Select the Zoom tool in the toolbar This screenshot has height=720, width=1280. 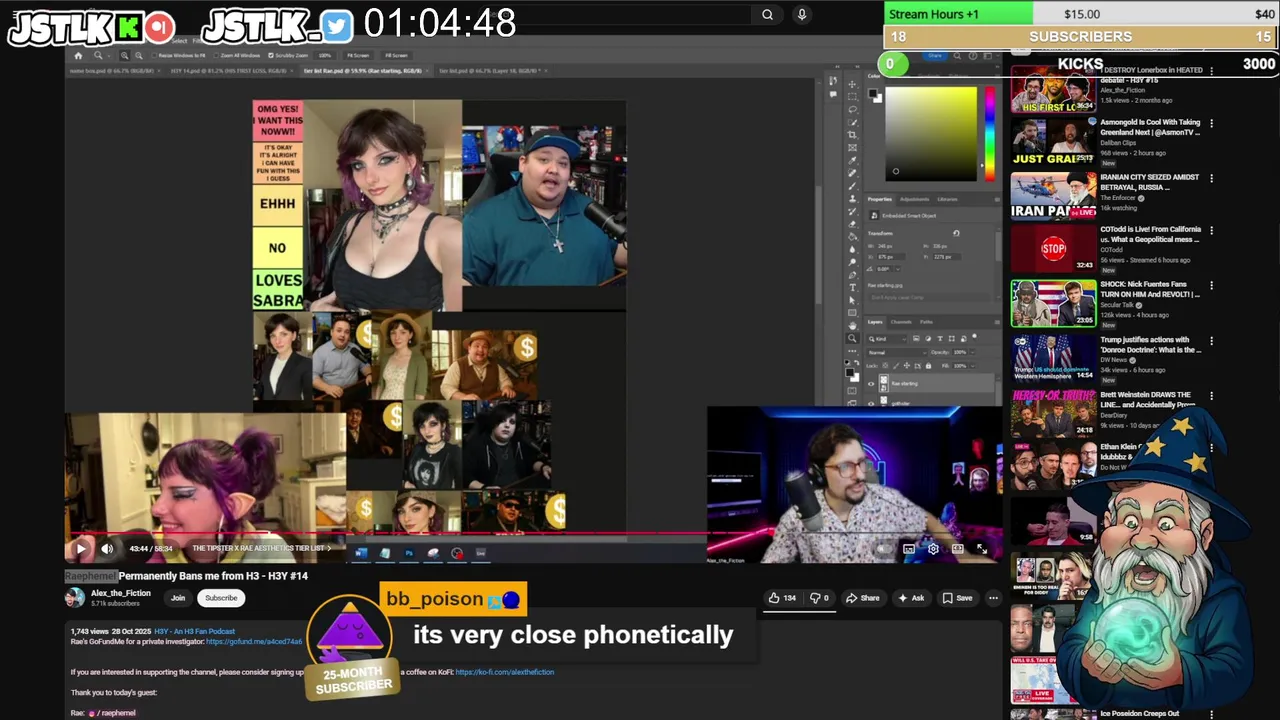(x=852, y=338)
